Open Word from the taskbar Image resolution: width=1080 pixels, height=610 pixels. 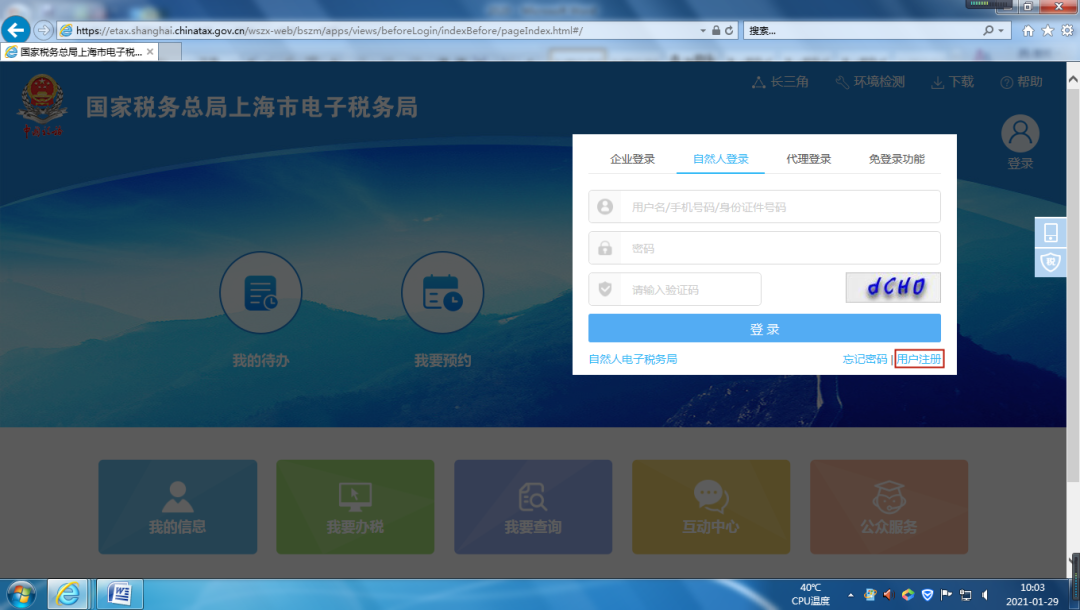coord(120,593)
